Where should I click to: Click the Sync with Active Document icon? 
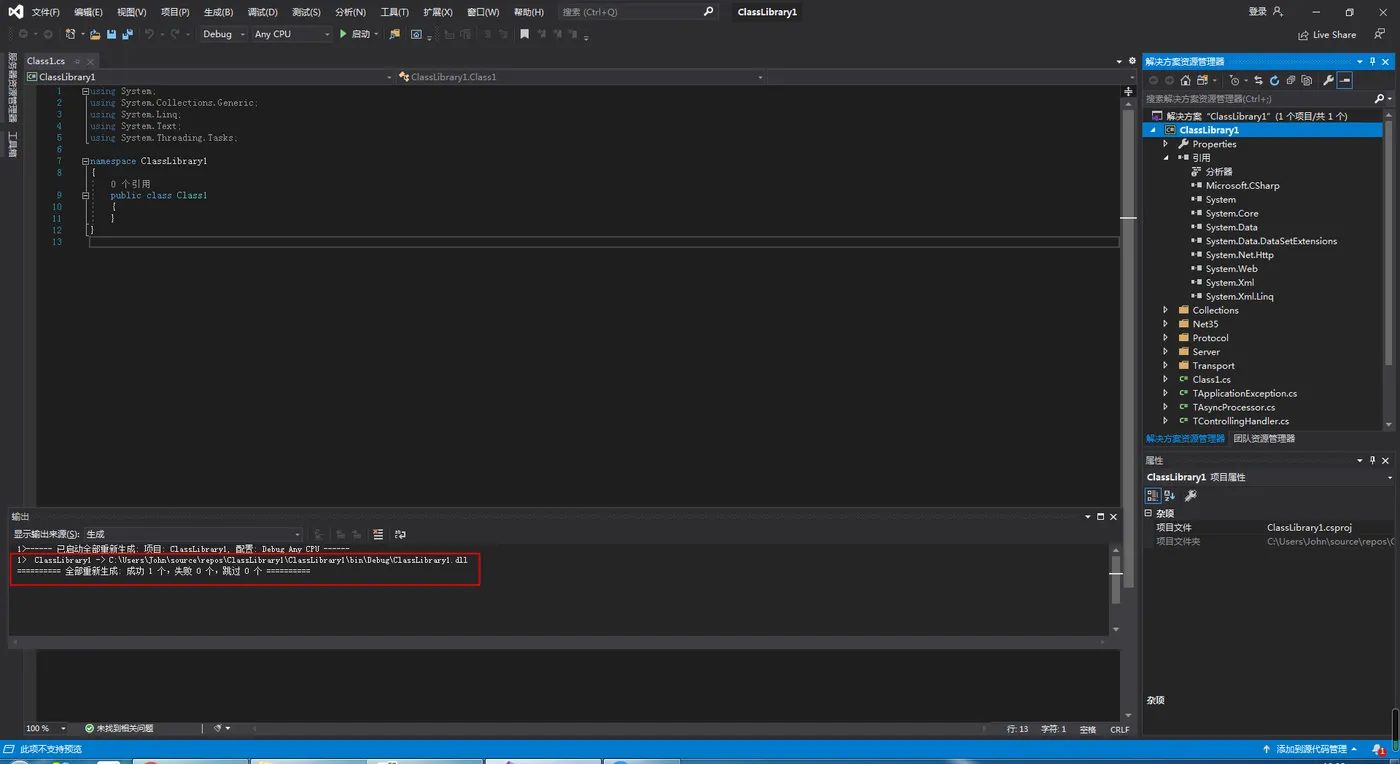[1259, 80]
